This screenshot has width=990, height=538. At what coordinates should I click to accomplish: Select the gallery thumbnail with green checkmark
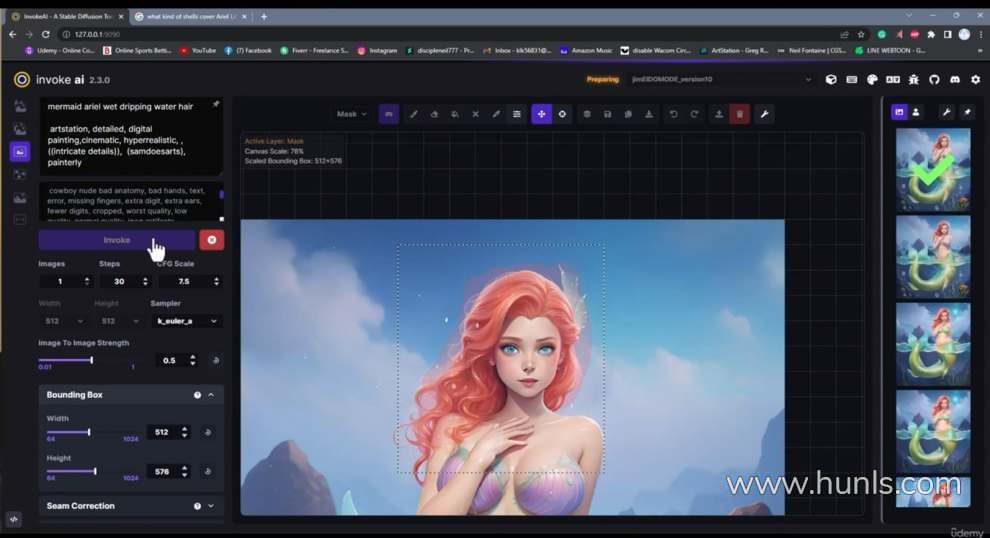click(933, 169)
